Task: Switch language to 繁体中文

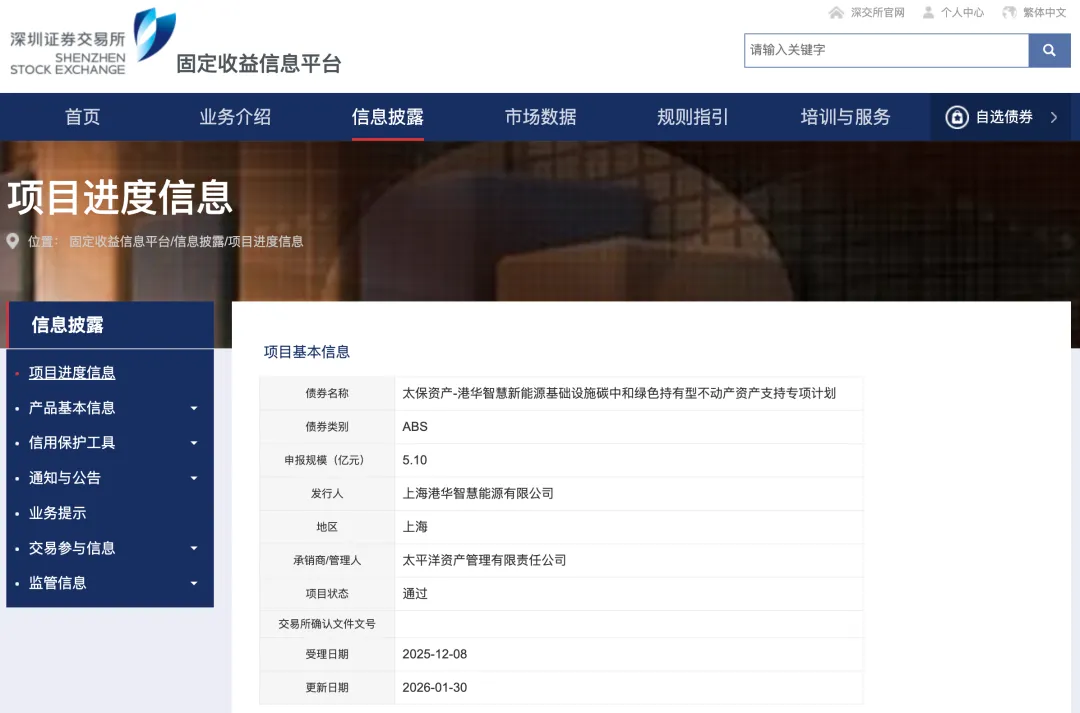Action: click(1044, 12)
